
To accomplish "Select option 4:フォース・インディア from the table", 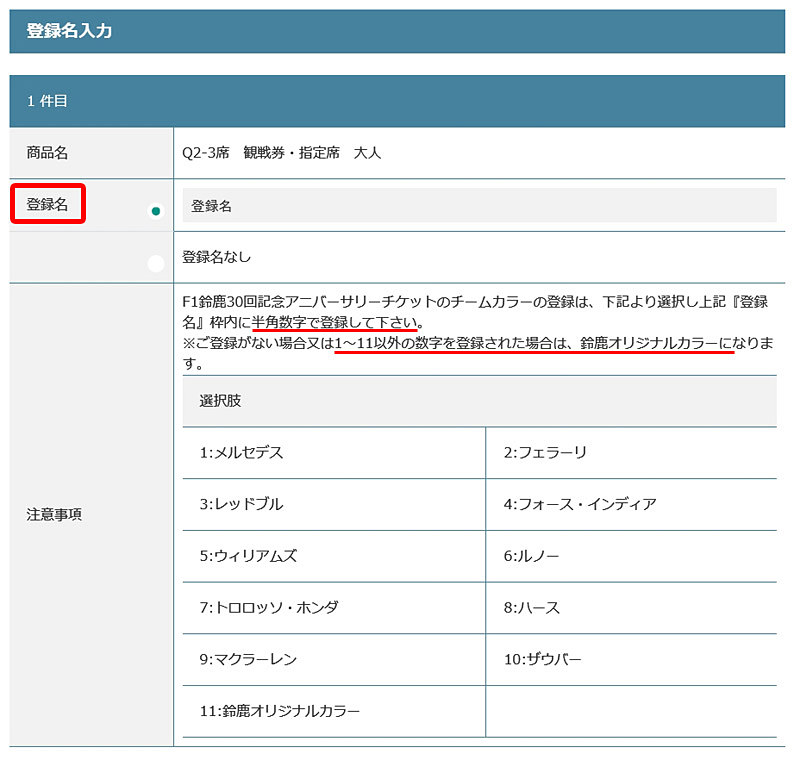I will [x=580, y=504].
